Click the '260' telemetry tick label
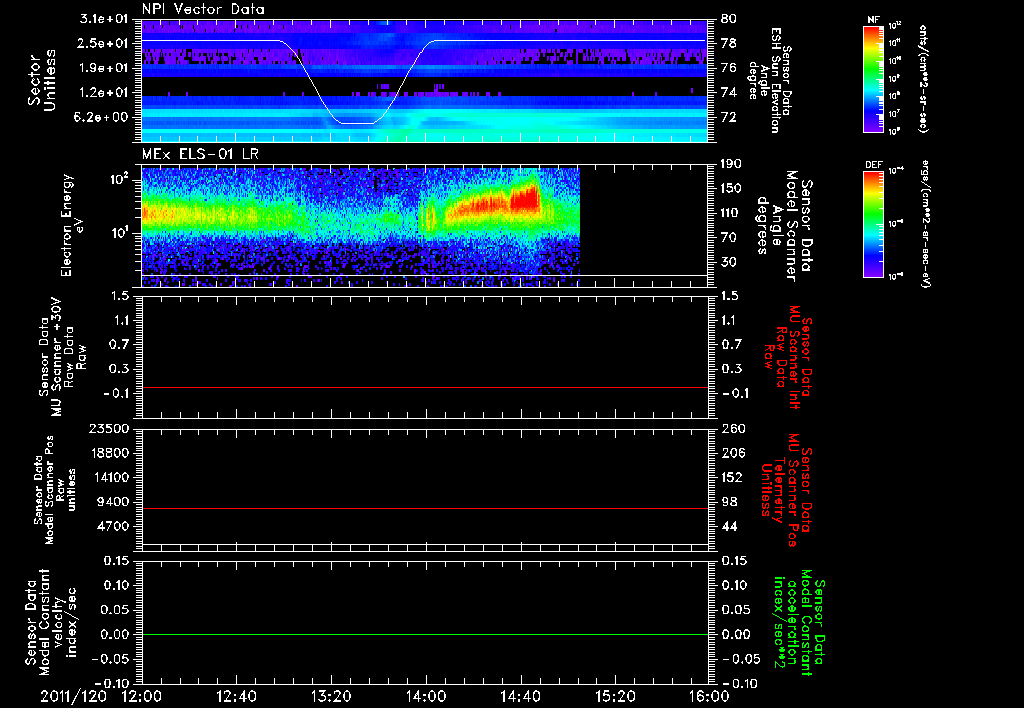 pyautogui.click(x=732, y=428)
